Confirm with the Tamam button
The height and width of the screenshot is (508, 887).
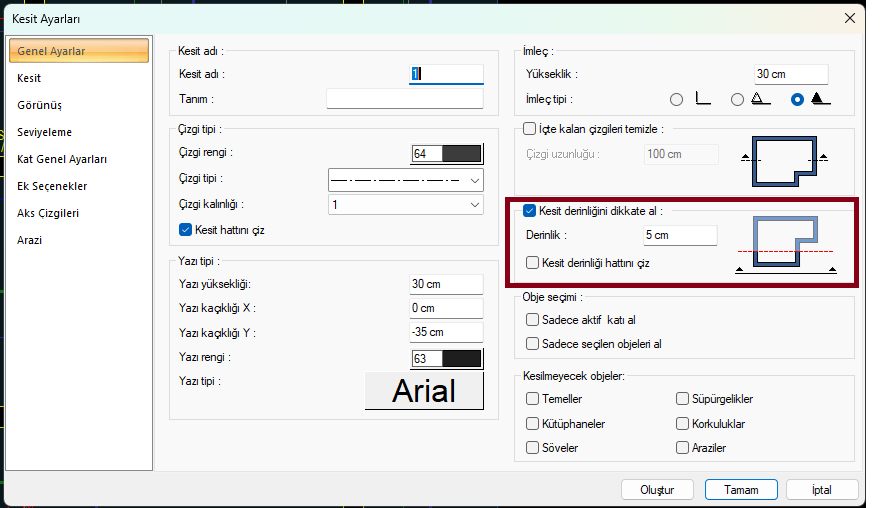741,490
